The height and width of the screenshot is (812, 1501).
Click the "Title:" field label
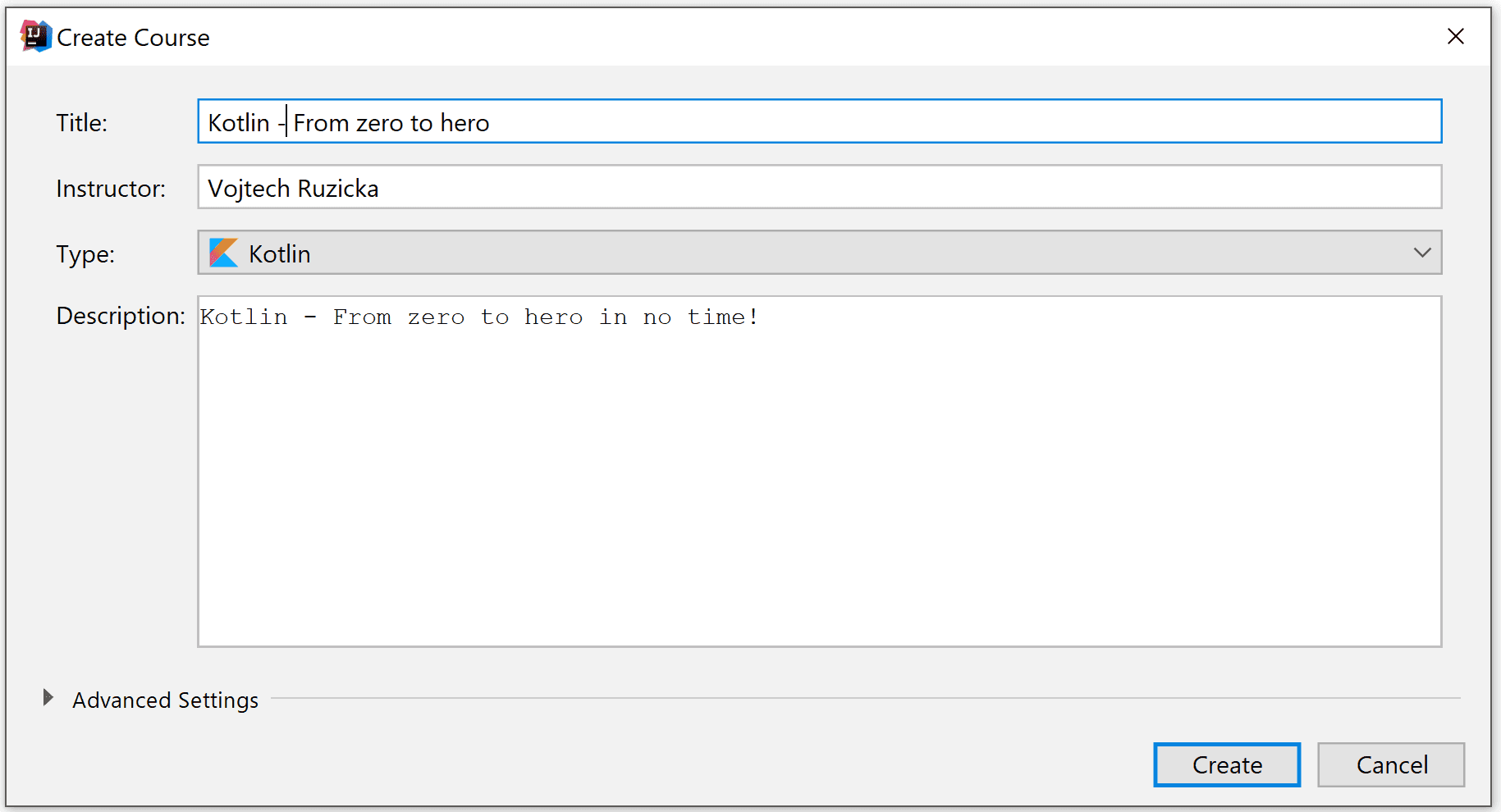pyautogui.click(x=81, y=123)
